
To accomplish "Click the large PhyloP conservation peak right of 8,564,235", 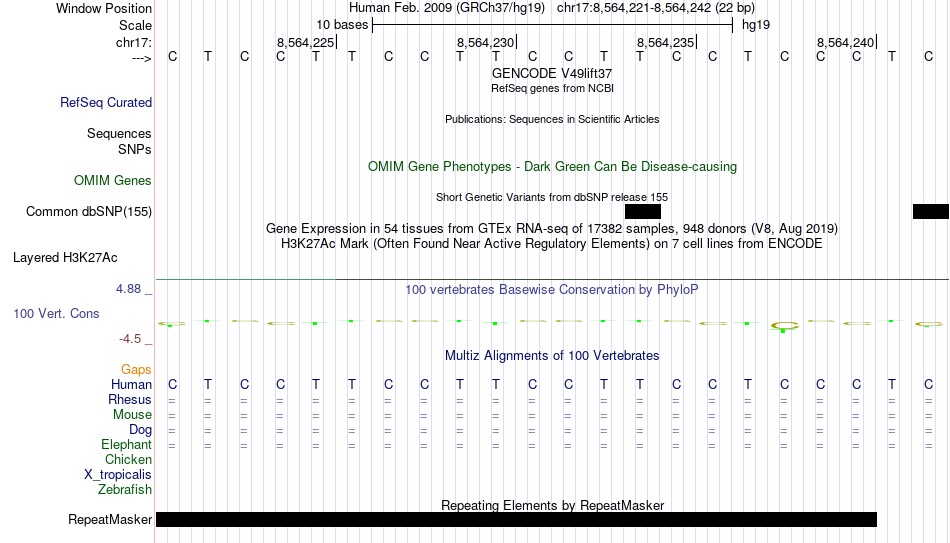I will (784, 327).
